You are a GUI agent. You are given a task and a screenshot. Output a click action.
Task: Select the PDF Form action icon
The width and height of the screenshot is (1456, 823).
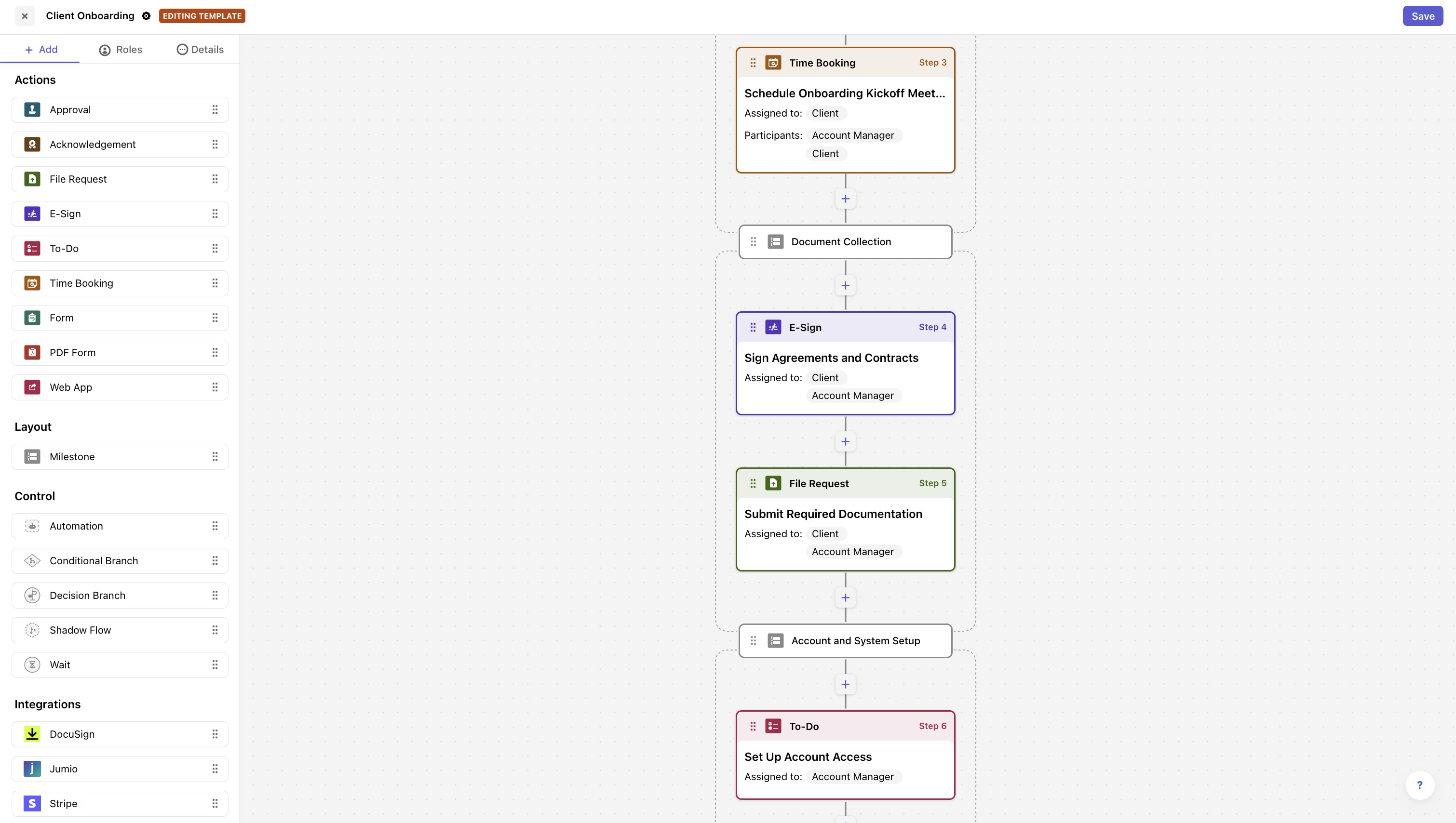coord(32,352)
